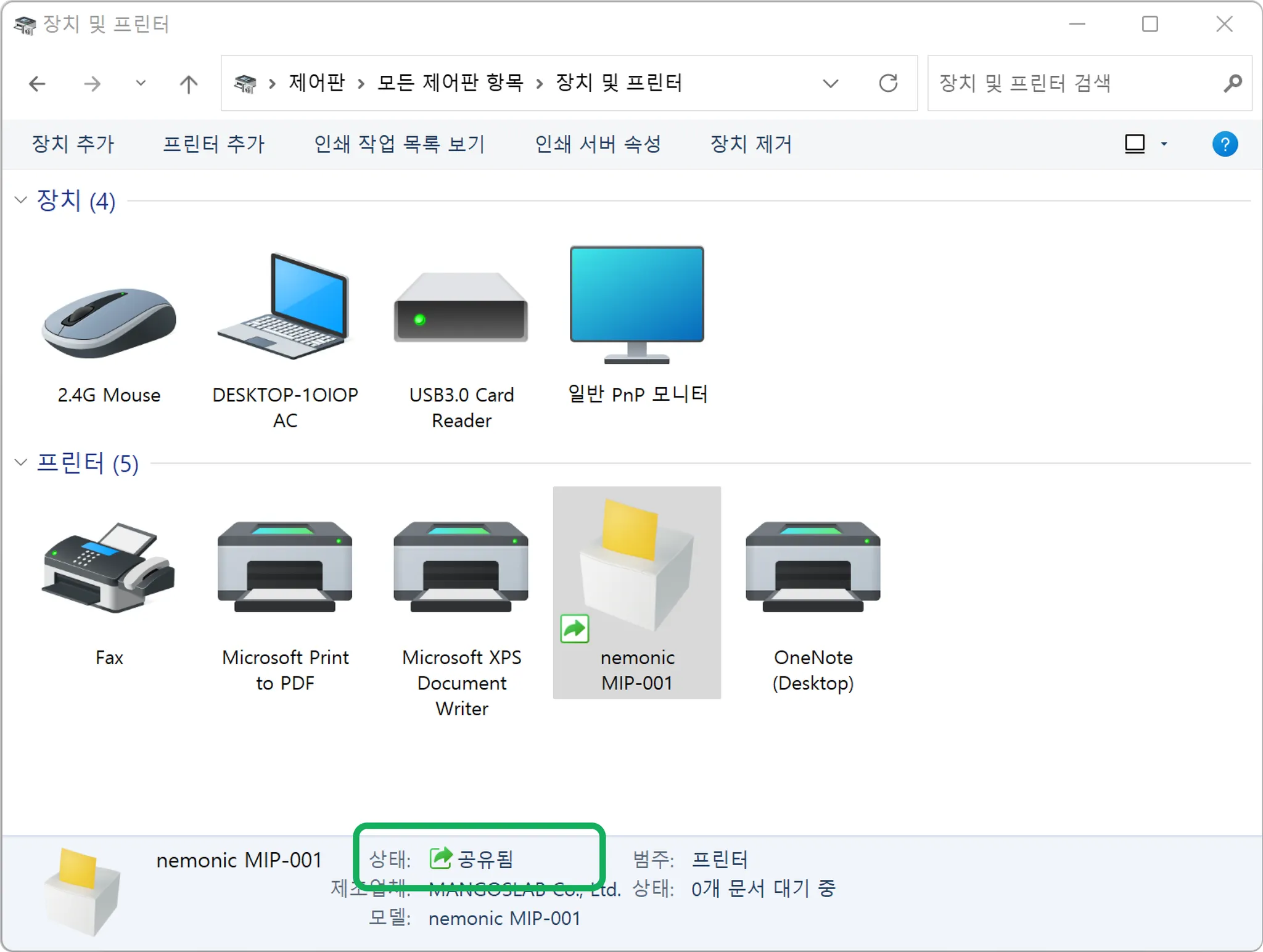
Task: Click 장치 제거 button
Action: [x=751, y=144]
